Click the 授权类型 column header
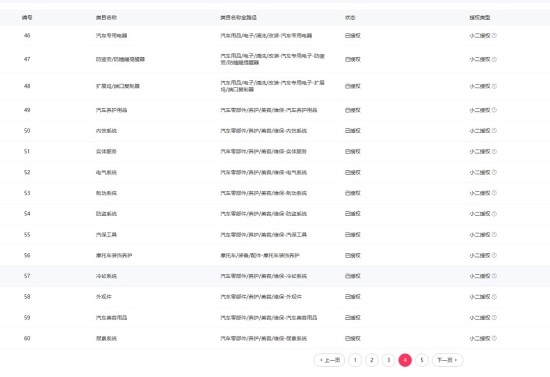The width and height of the screenshot is (550, 377). (480, 18)
